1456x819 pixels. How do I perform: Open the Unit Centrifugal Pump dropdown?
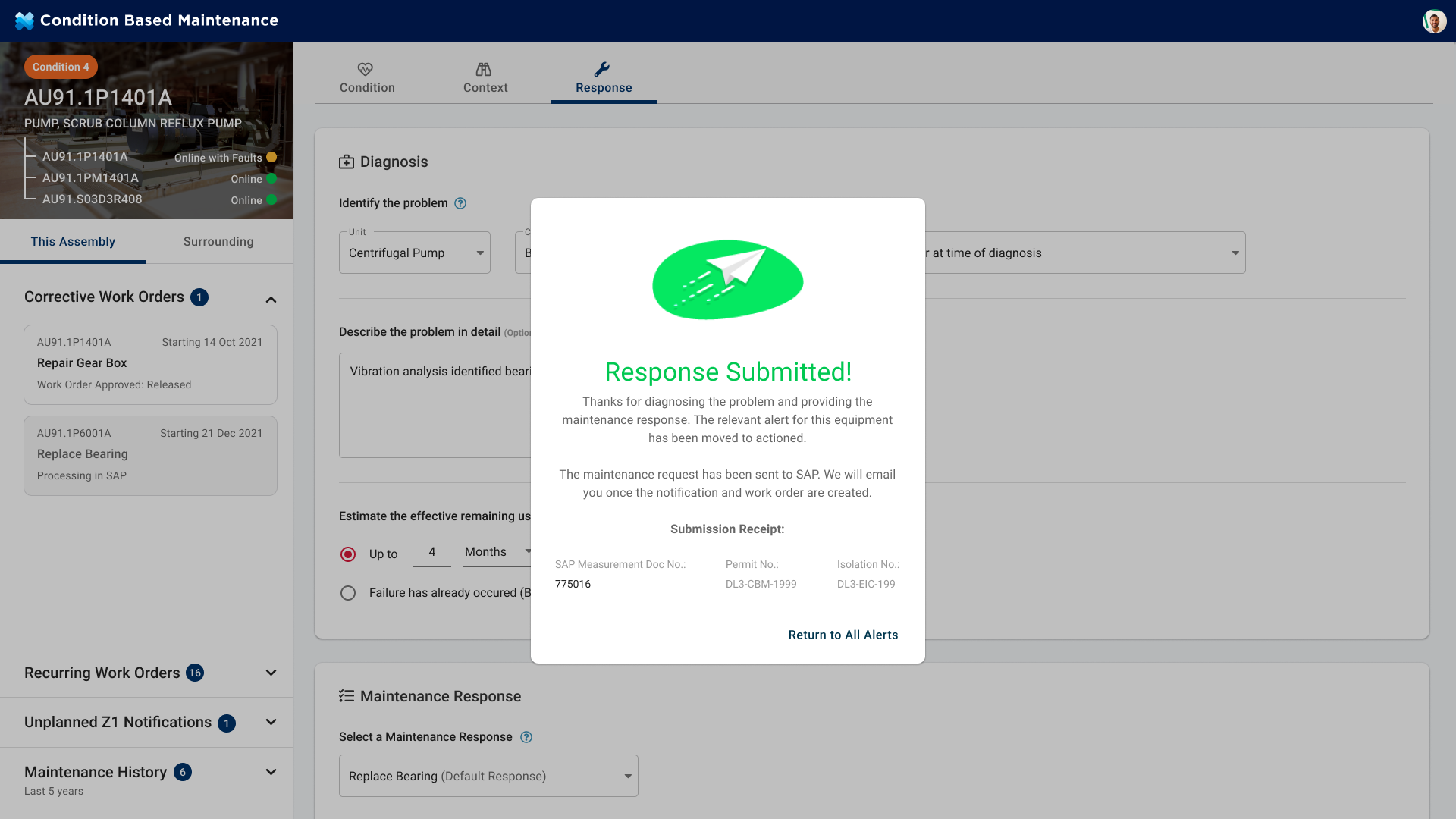(414, 253)
